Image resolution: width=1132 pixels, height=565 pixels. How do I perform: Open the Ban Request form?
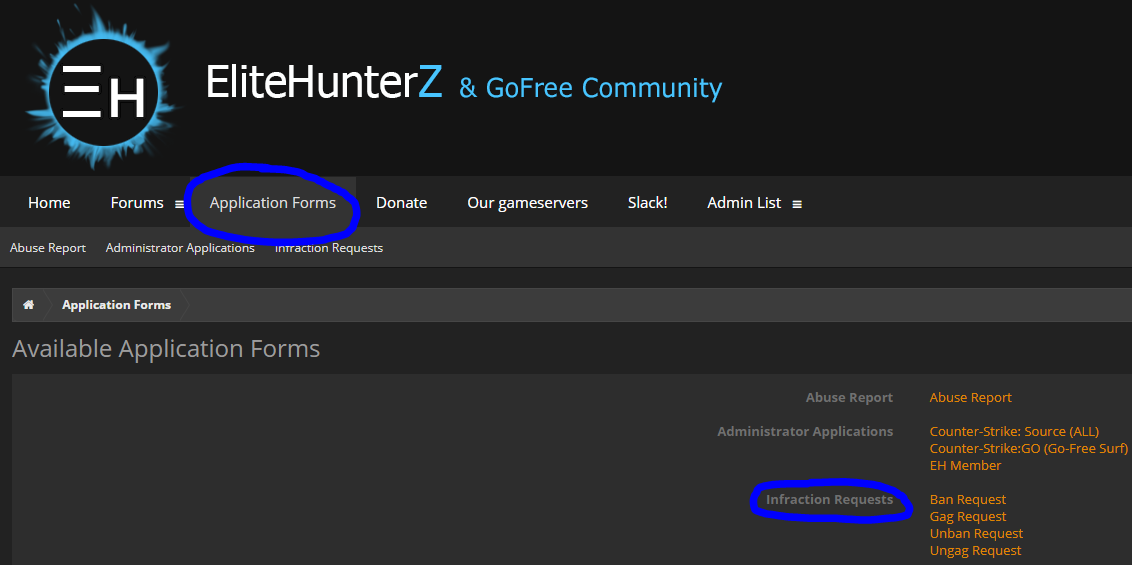pyautogui.click(x=968, y=499)
